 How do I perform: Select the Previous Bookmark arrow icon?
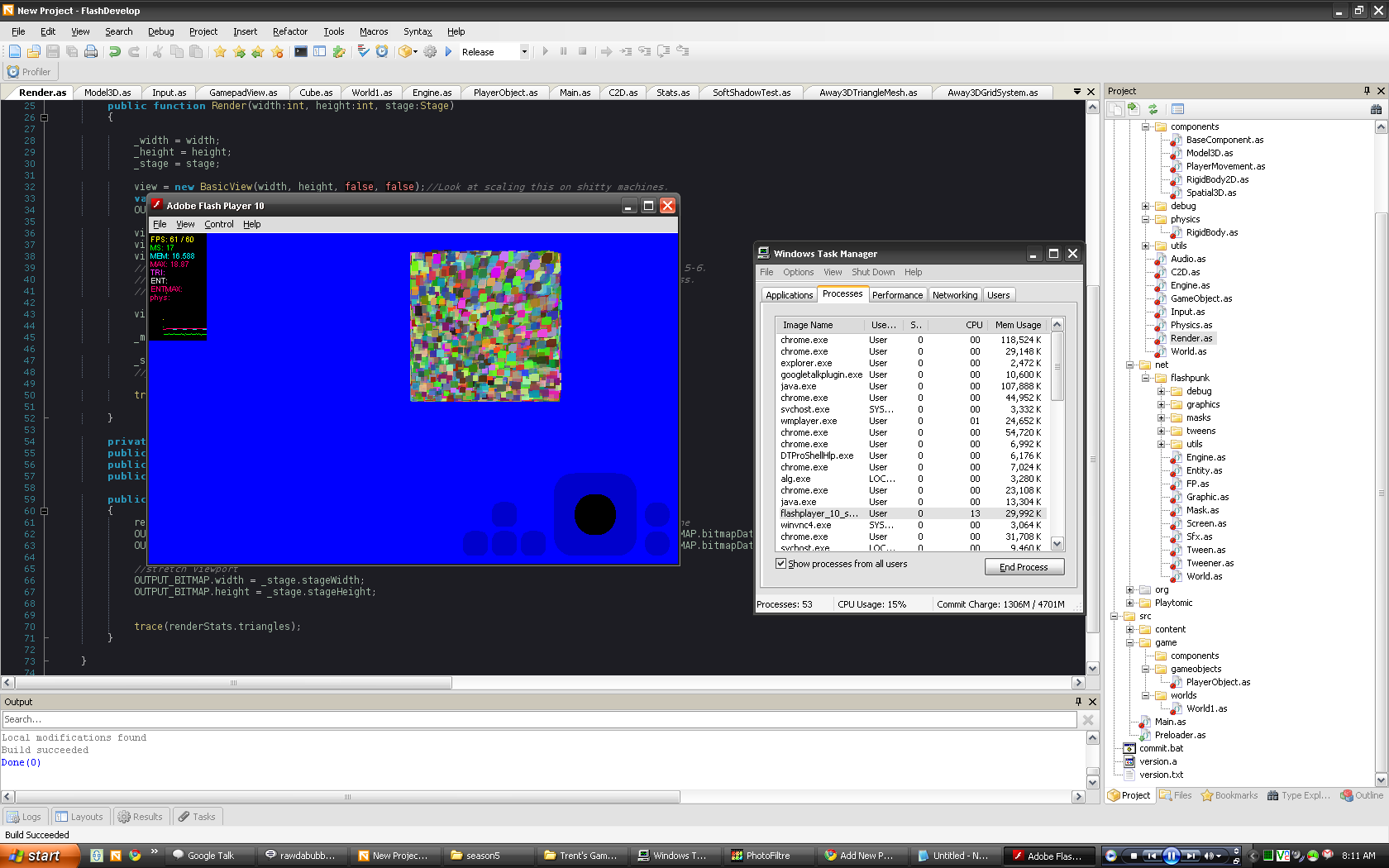point(257,51)
